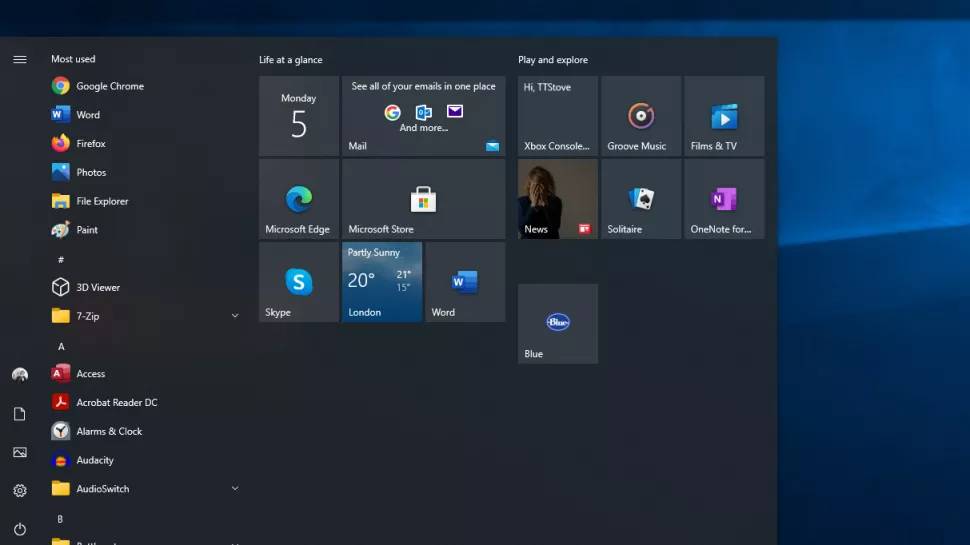Open the Microsoft Store tile

tap(424, 199)
